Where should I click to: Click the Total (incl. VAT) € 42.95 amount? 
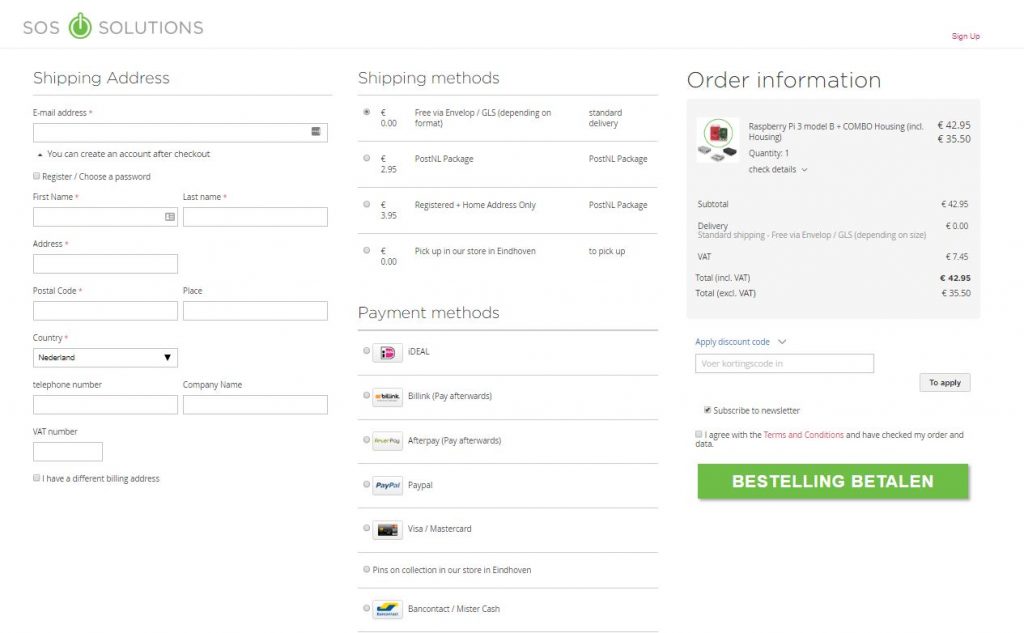point(955,278)
